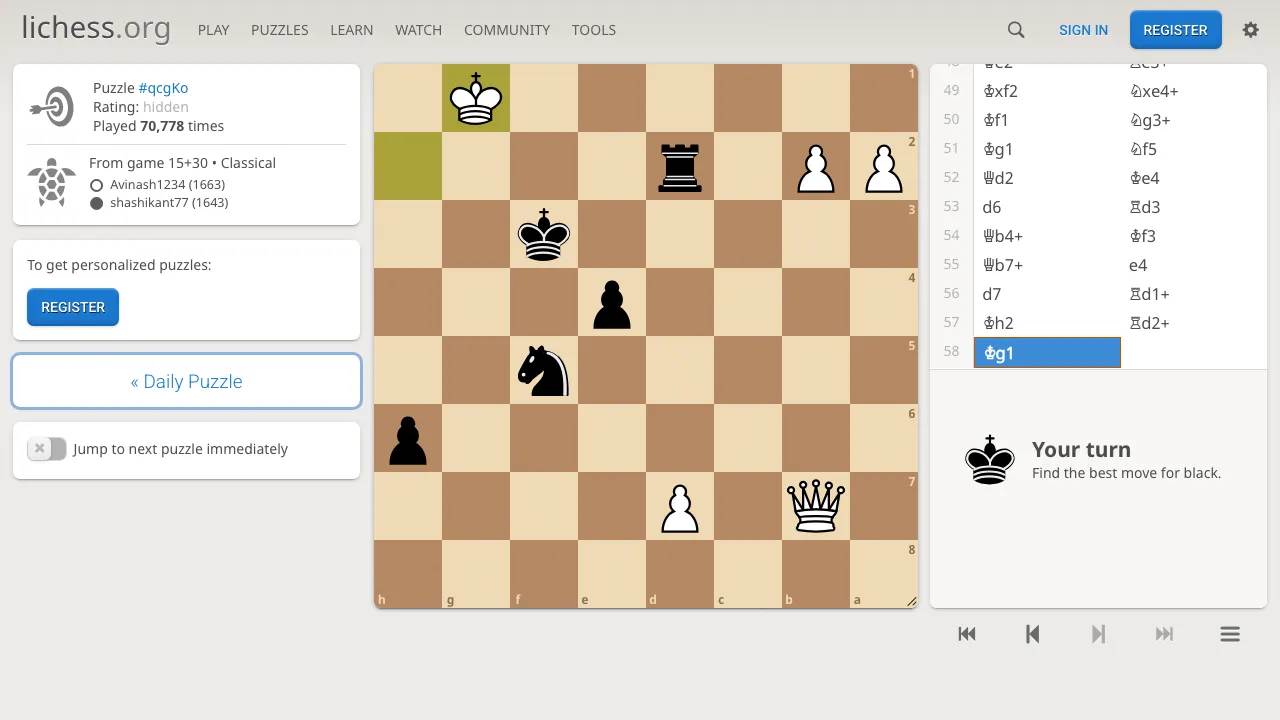Jump to the first move
The width and height of the screenshot is (1280, 720).
pos(967,633)
